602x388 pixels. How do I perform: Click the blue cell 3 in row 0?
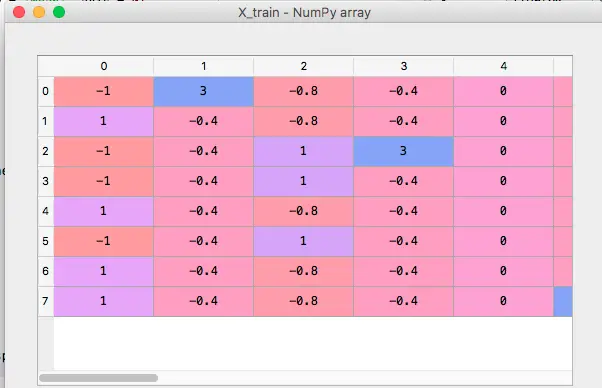point(203,91)
